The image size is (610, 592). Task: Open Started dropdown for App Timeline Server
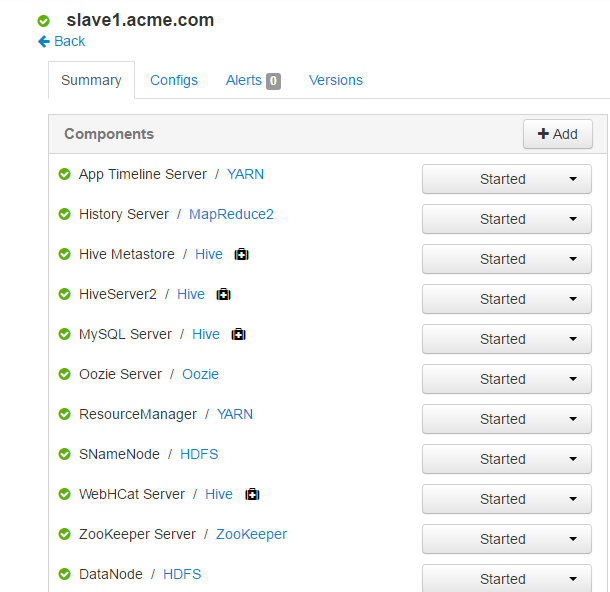(x=507, y=179)
